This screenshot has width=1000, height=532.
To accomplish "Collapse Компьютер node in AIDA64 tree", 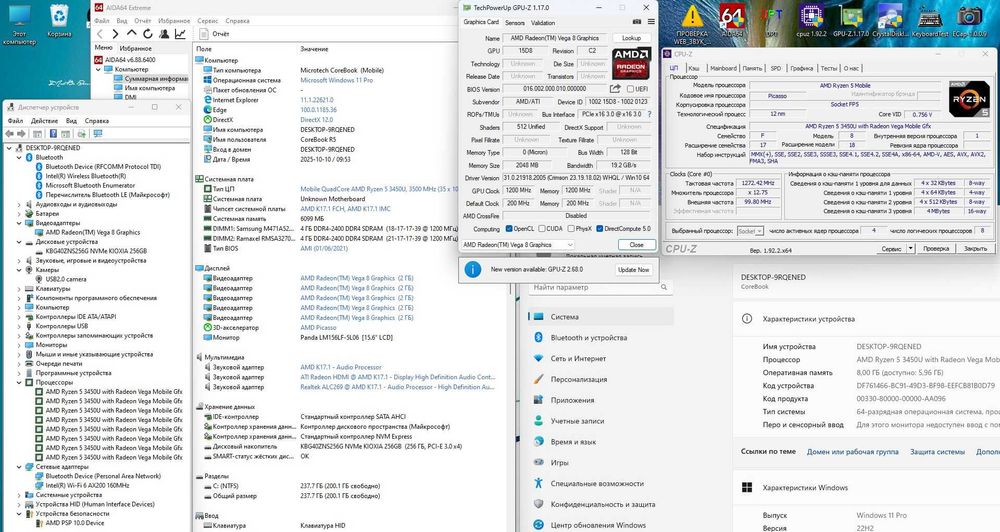I will (98, 70).
